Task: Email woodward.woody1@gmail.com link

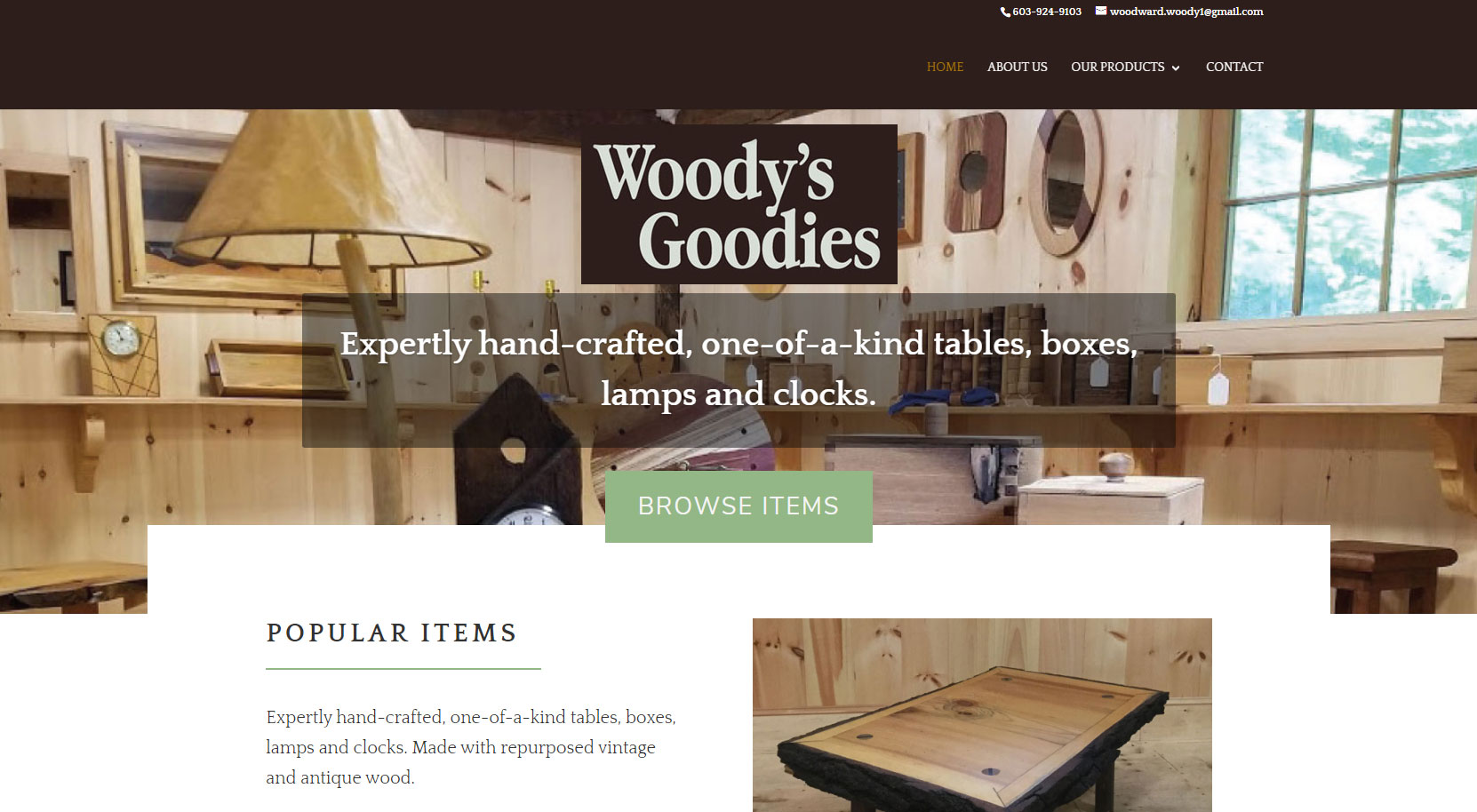Action: point(1186,12)
